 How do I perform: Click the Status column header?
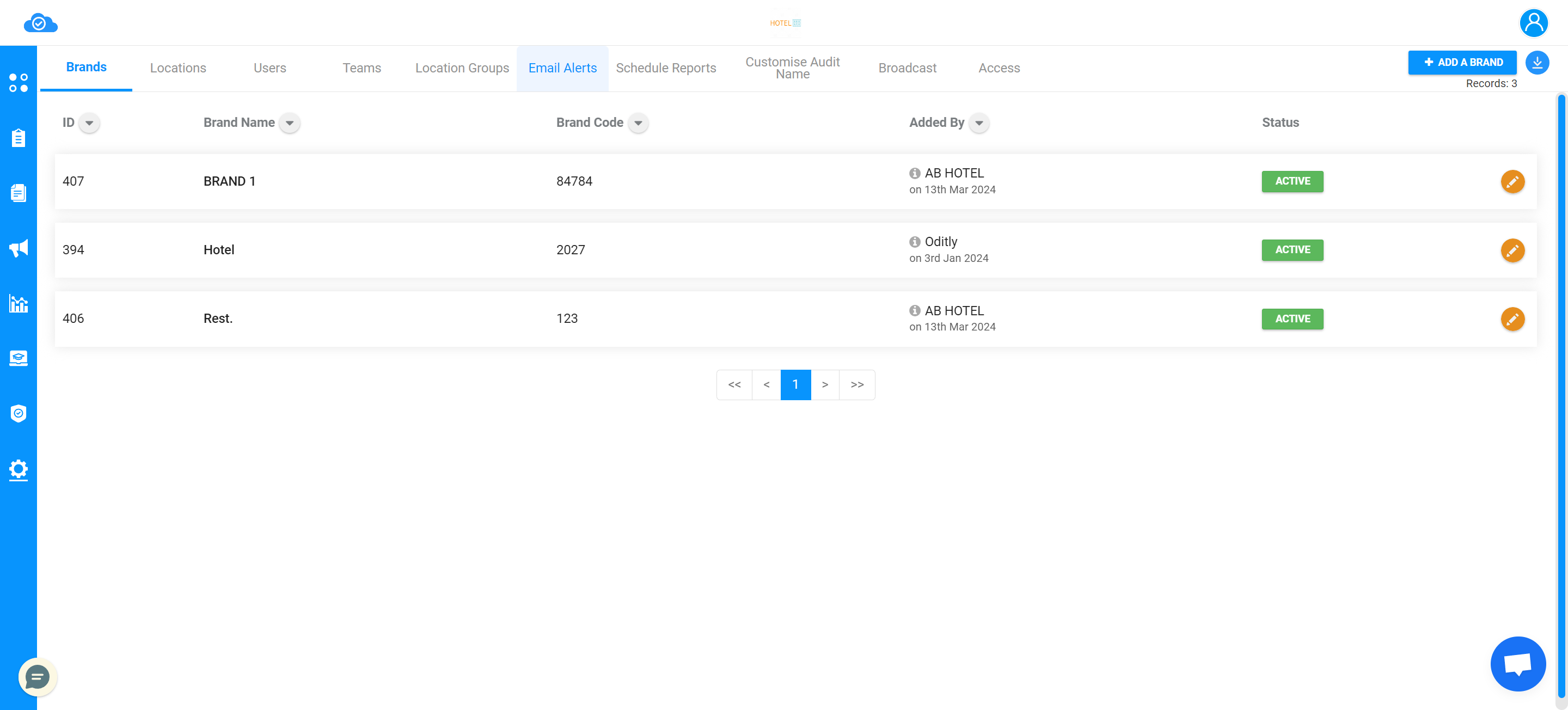[x=1280, y=123]
